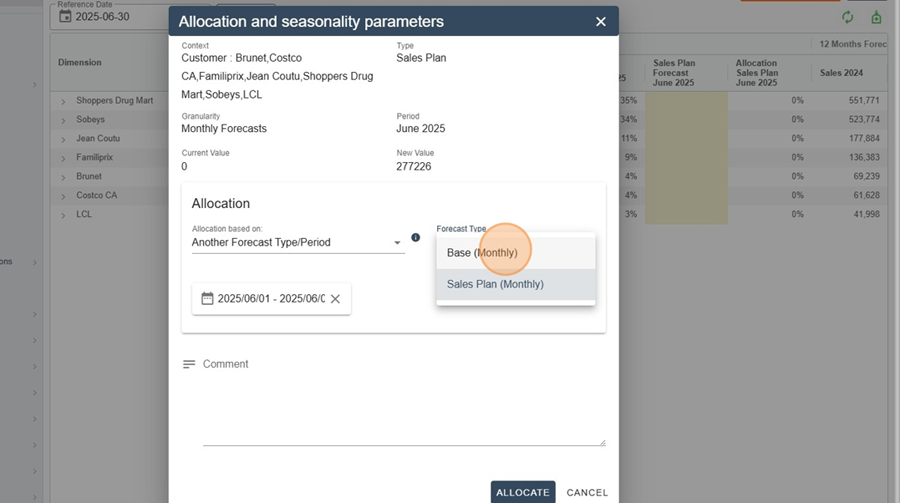Click the green export icon at top right
The height and width of the screenshot is (503, 900).
coord(876,17)
